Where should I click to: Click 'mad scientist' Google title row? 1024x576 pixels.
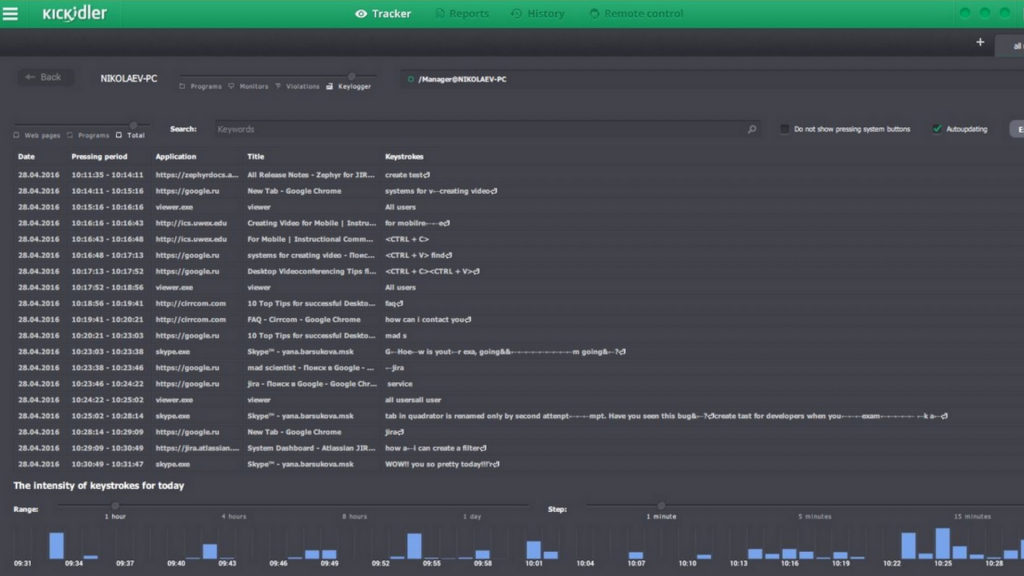[310, 368]
